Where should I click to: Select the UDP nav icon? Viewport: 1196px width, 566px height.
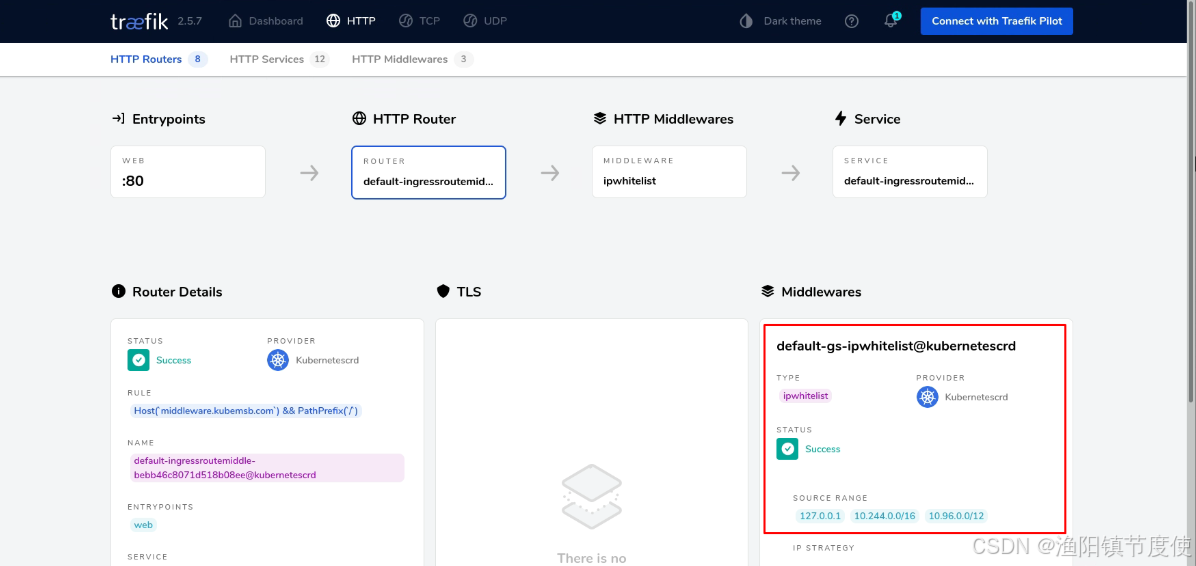pyautogui.click(x=471, y=21)
